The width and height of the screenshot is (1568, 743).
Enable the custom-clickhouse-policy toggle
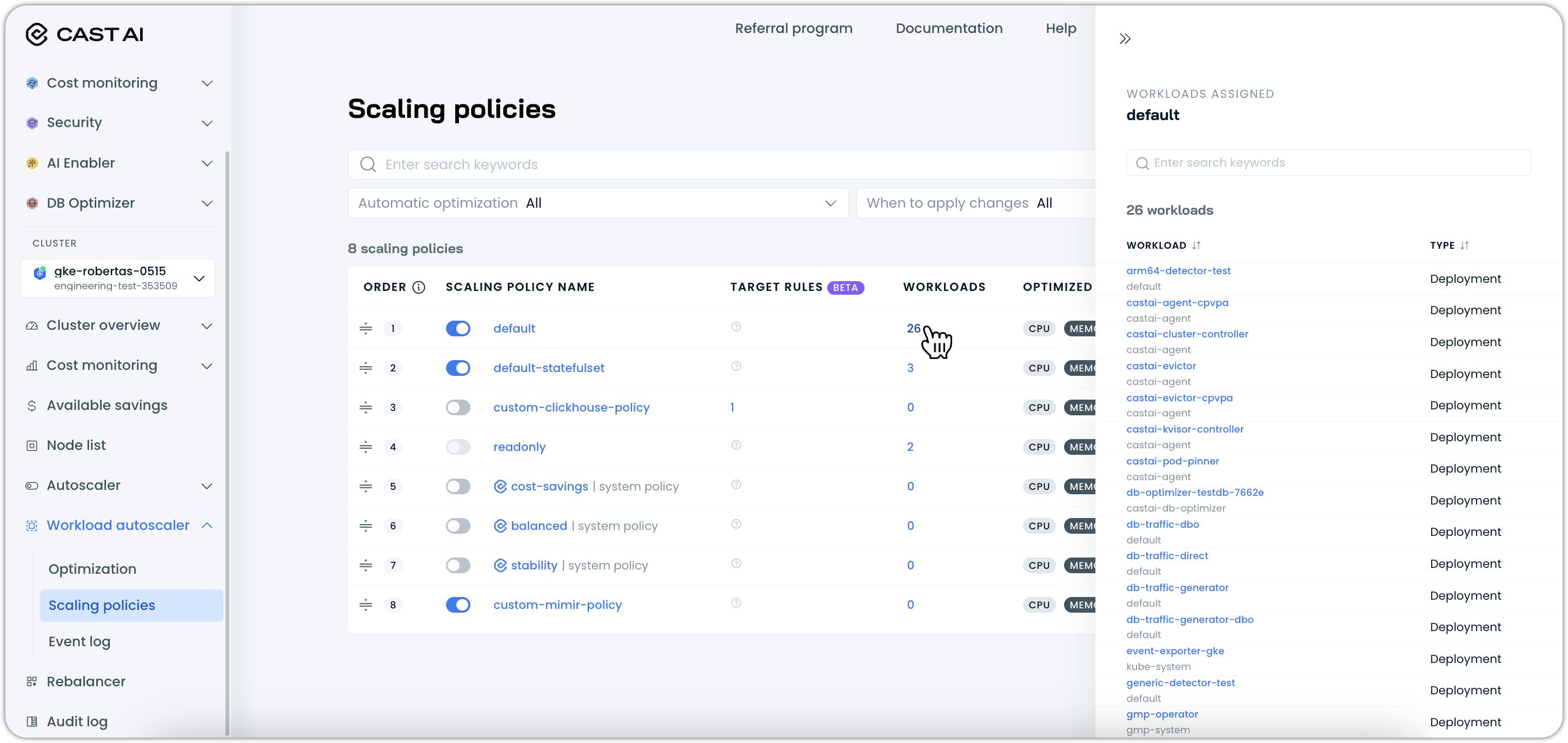[x=458, y=407]
